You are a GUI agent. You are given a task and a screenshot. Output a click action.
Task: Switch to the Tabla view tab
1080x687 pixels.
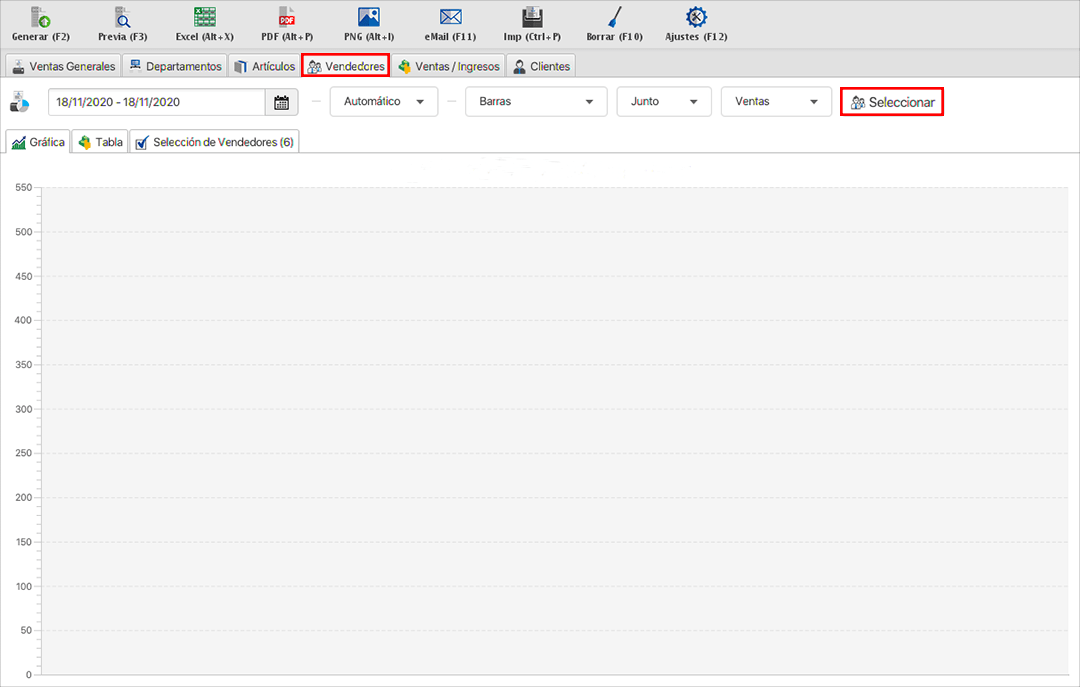click(101, 143)
